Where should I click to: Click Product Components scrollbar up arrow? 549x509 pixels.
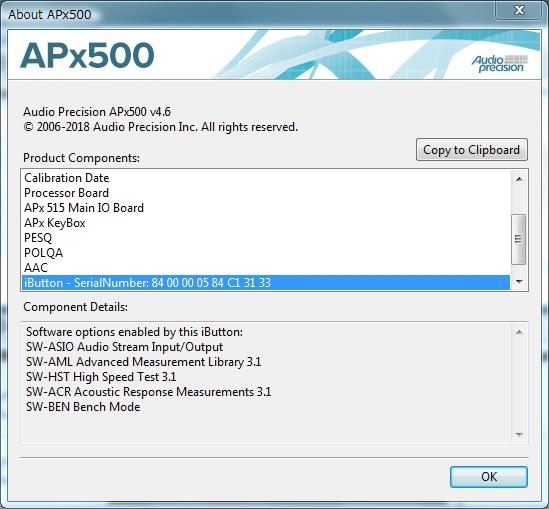[x=519, y=179]
